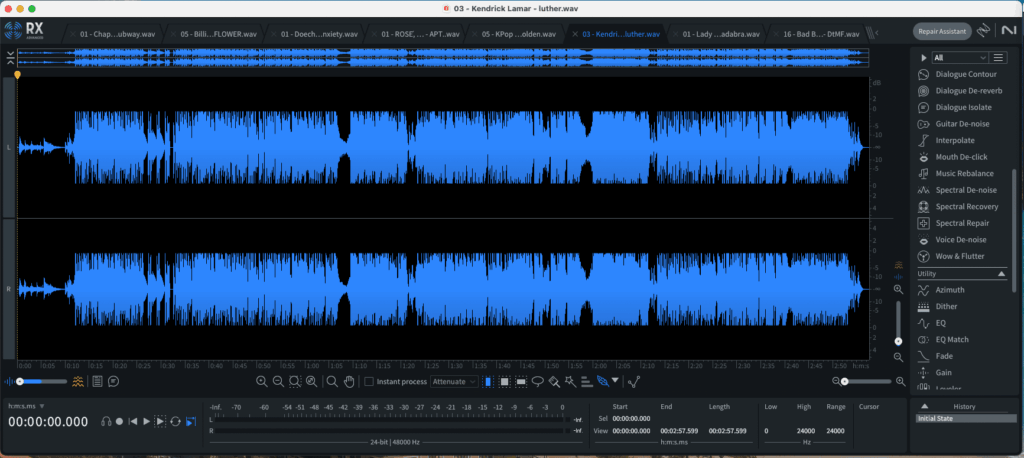Open the Spectral Recovery module

tap(958, 206)
